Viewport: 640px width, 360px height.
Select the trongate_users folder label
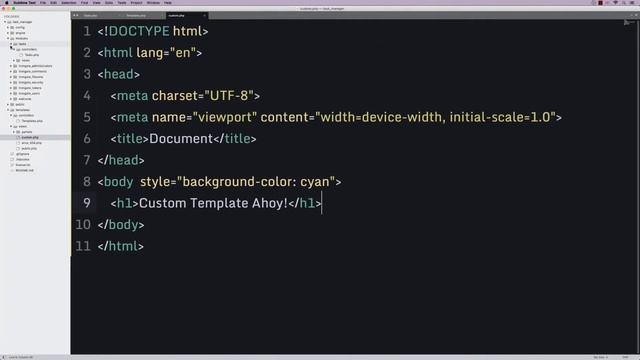click(x=29, y=93)
